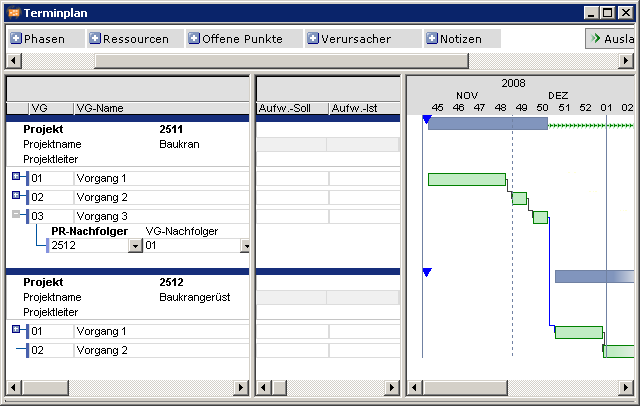Click the Aufw.-Soll column header
This screenshot has width=640, height=406.
tap(290, 108)
